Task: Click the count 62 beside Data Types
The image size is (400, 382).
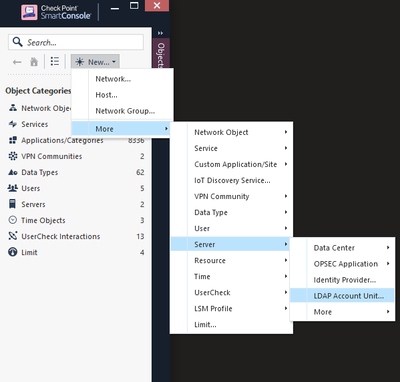Action: 140,172
